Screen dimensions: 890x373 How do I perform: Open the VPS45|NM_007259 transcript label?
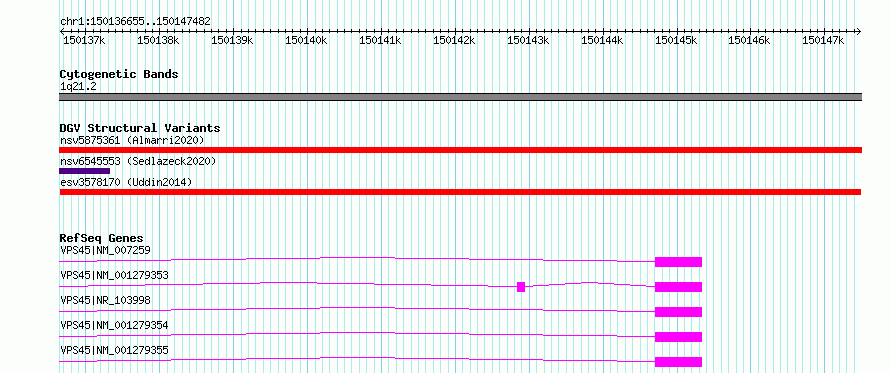click(105, 250)
